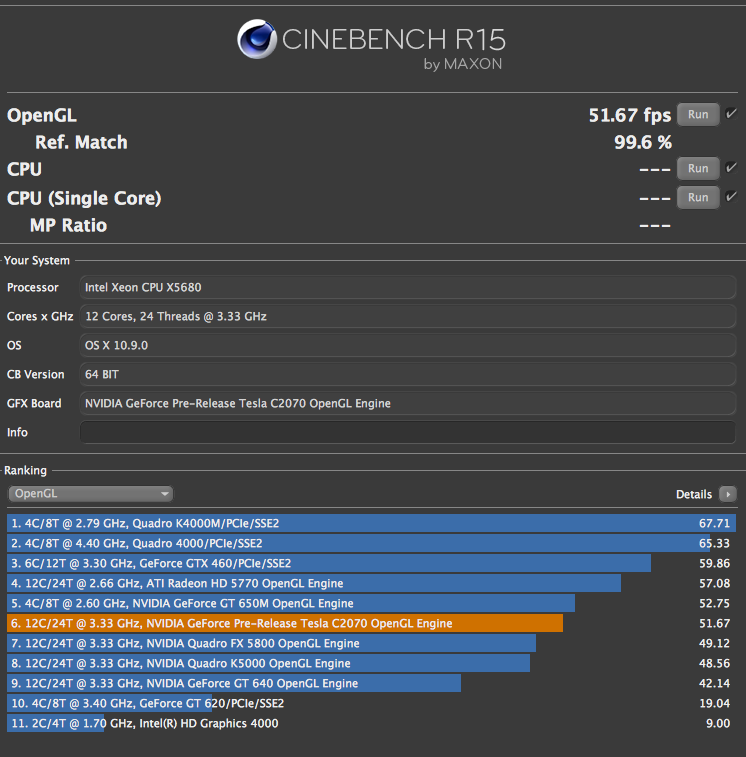Screen dimensions: 746x757
Task: Select ranking row Quadro 4000/PCIe/SSE2
Action: coord(371,543)
